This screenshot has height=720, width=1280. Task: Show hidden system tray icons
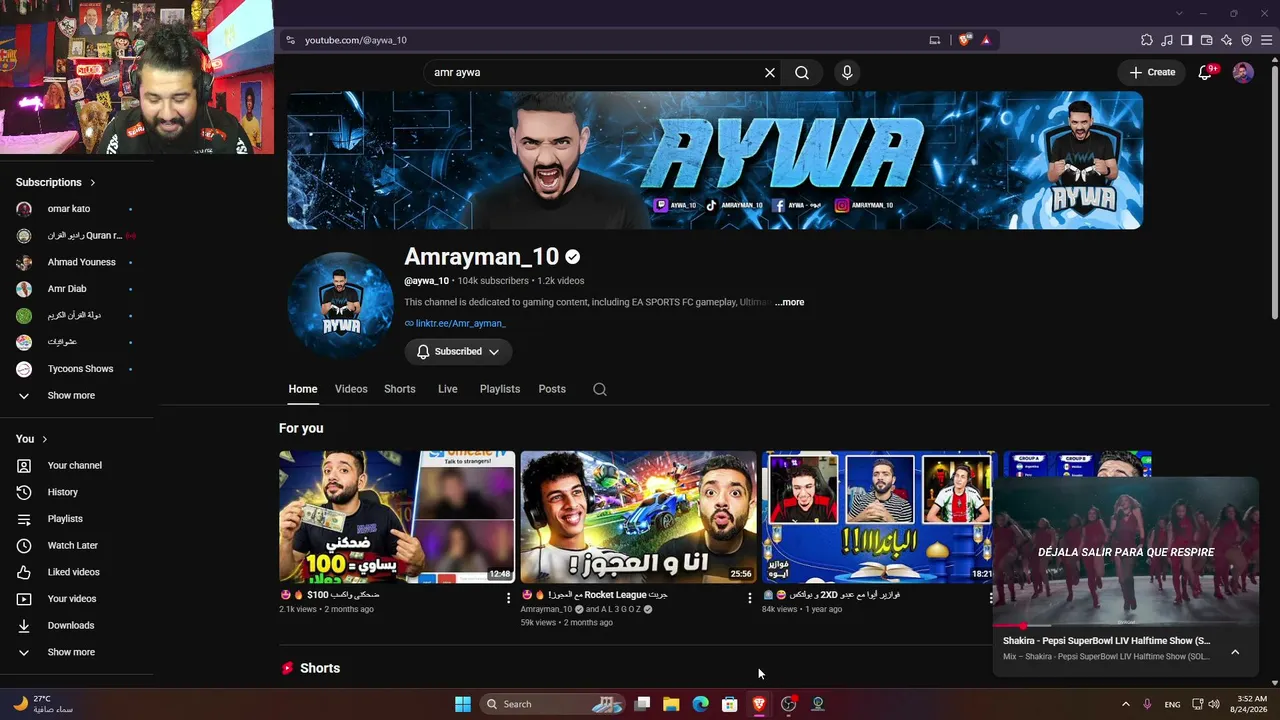1125,704
